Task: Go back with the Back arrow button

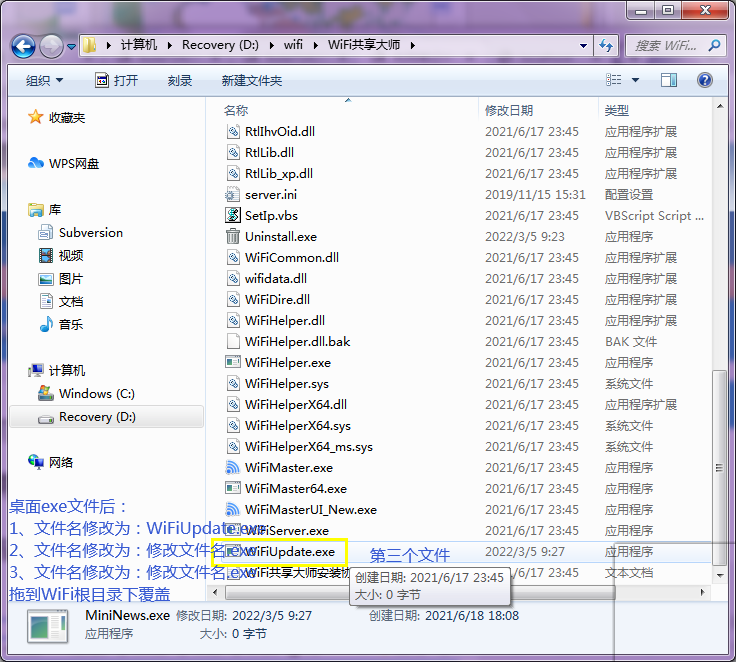Action: 23,46
